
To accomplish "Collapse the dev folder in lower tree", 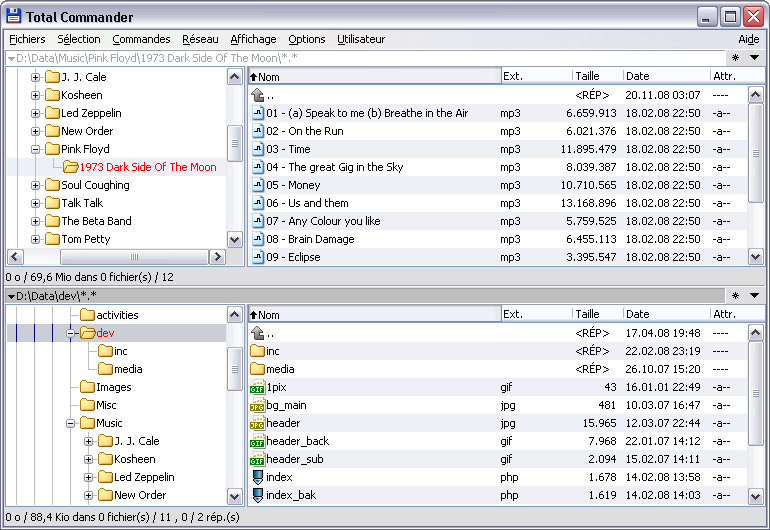I will (x=71, y=334).
